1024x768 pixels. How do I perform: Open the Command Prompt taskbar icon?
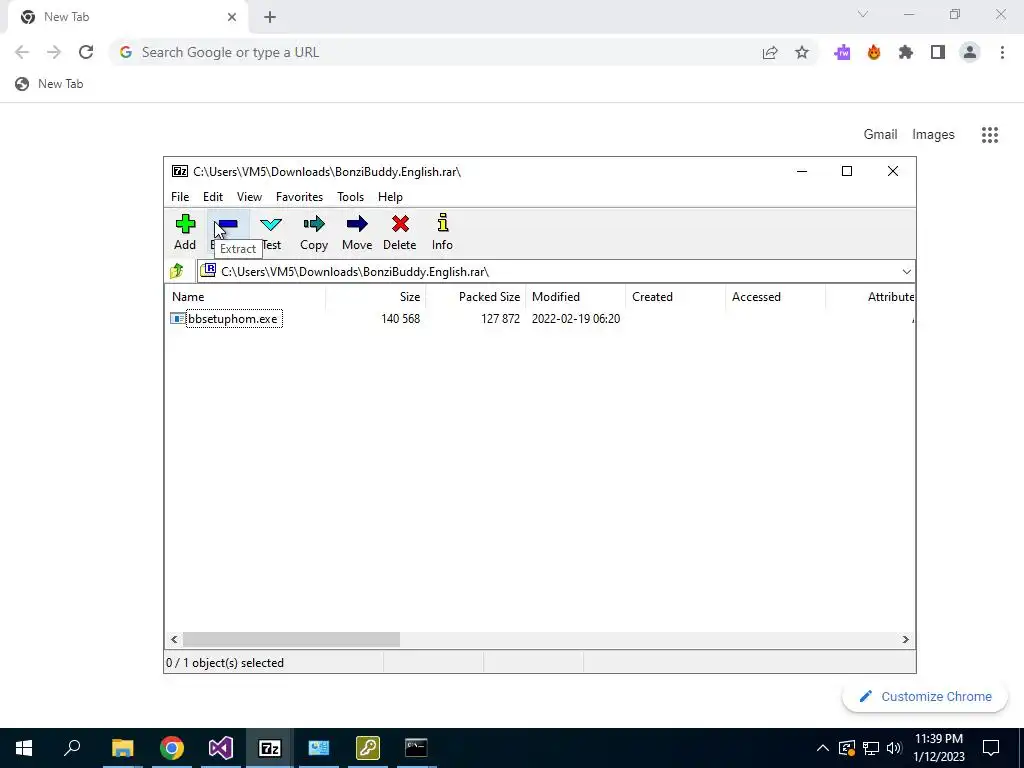point(416,748)
